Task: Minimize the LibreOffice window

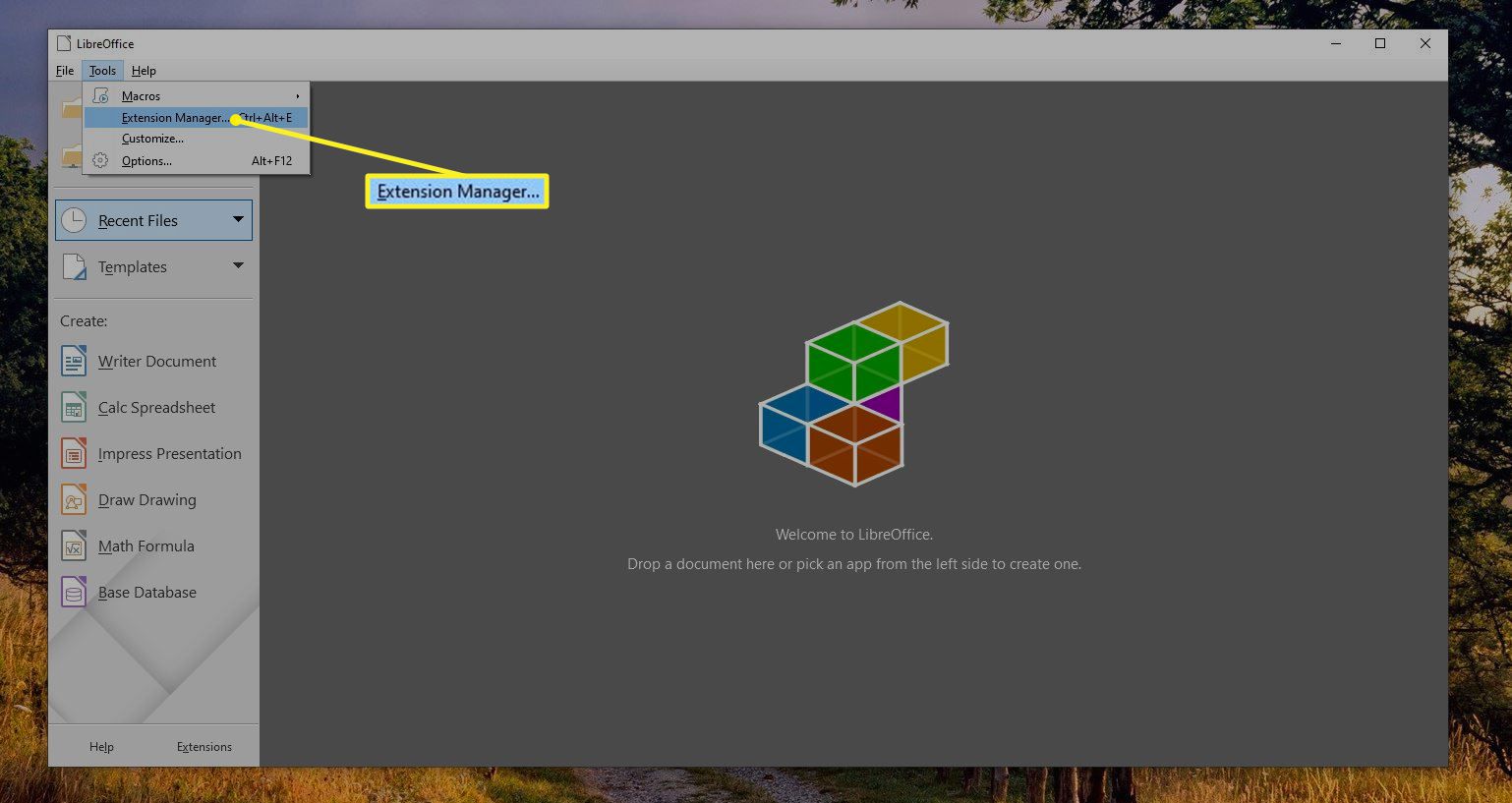Action: pyautogui.click(x=1336, y=43)
